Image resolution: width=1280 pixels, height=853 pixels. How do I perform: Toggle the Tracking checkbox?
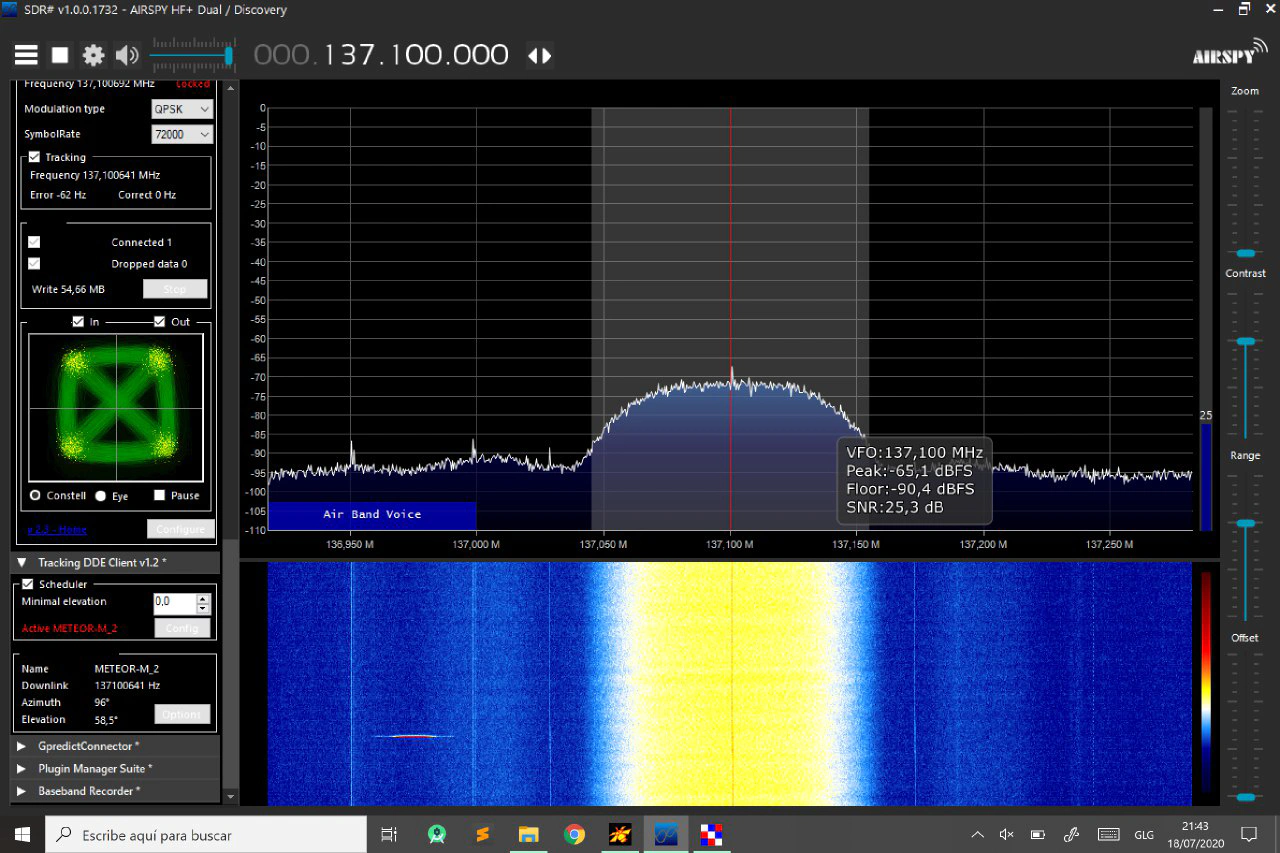34,157
